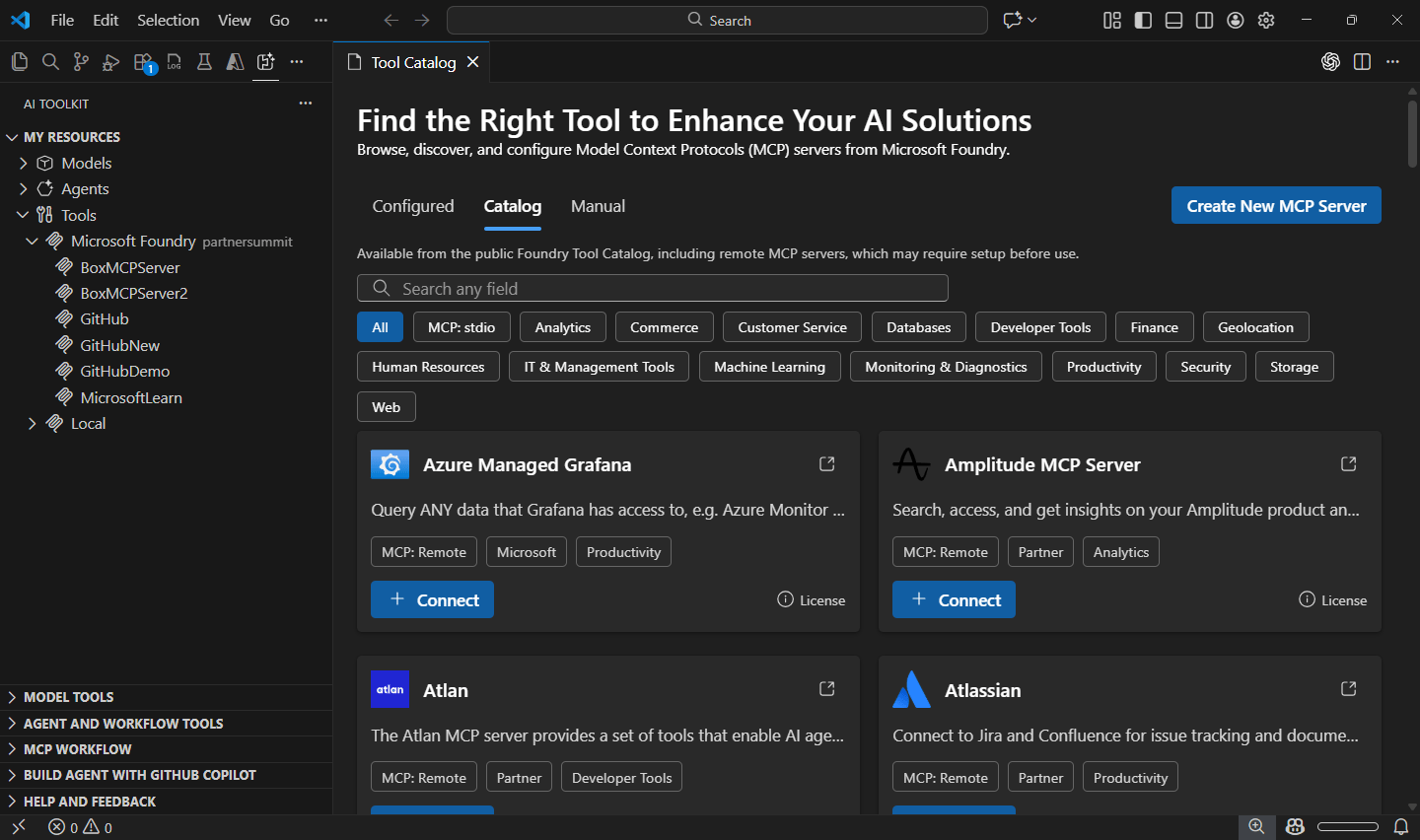1420x840 pixels.
Task: Click the notifications bell in the status bar
Action: [1401, 826]
